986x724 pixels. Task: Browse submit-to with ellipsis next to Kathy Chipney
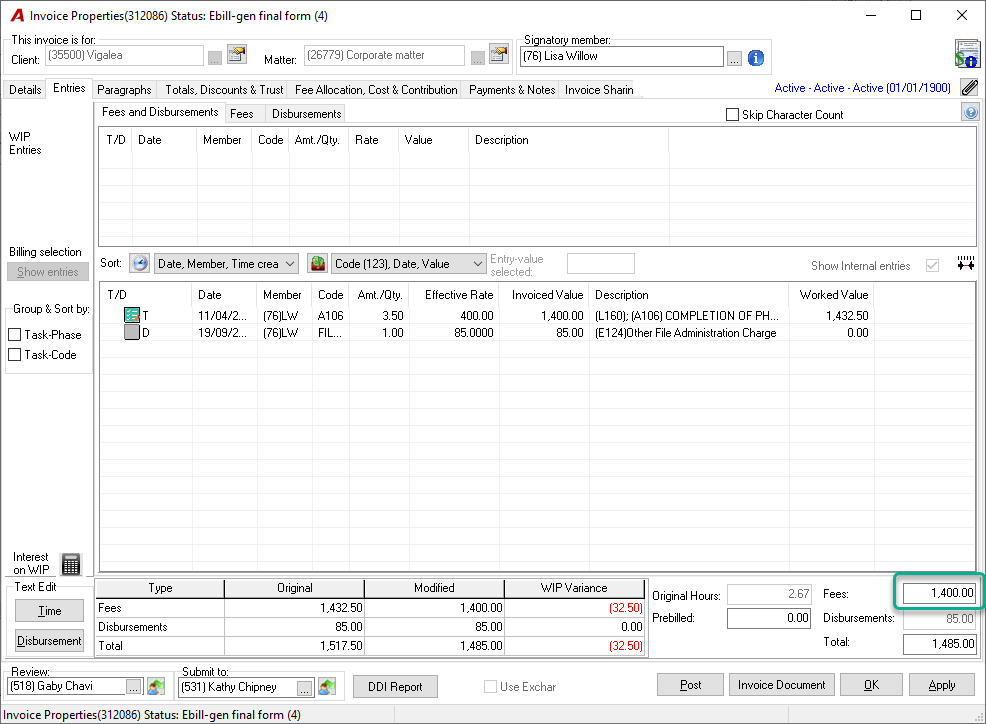304,688
